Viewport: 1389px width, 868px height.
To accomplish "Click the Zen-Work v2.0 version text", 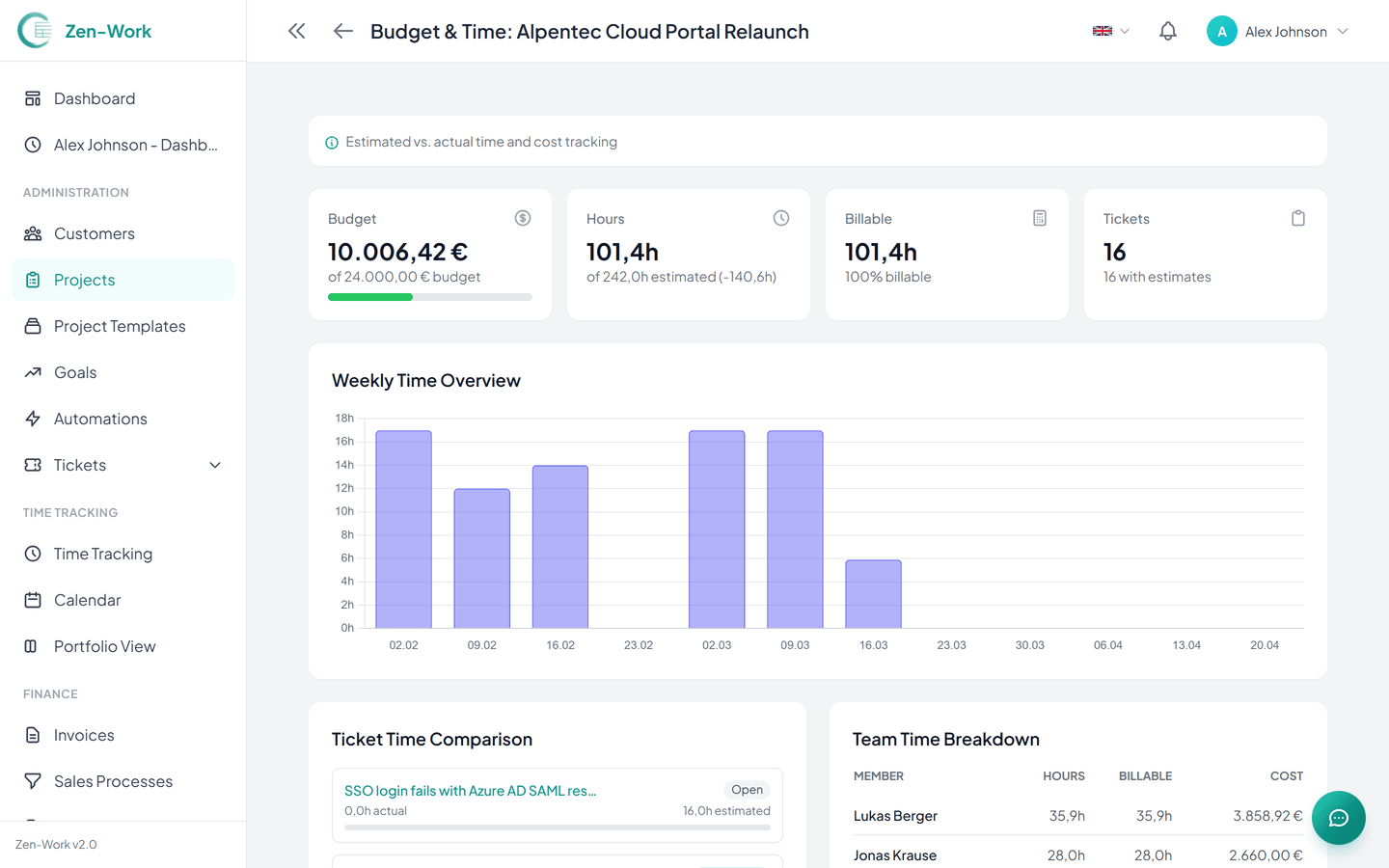I will (56, 845).
